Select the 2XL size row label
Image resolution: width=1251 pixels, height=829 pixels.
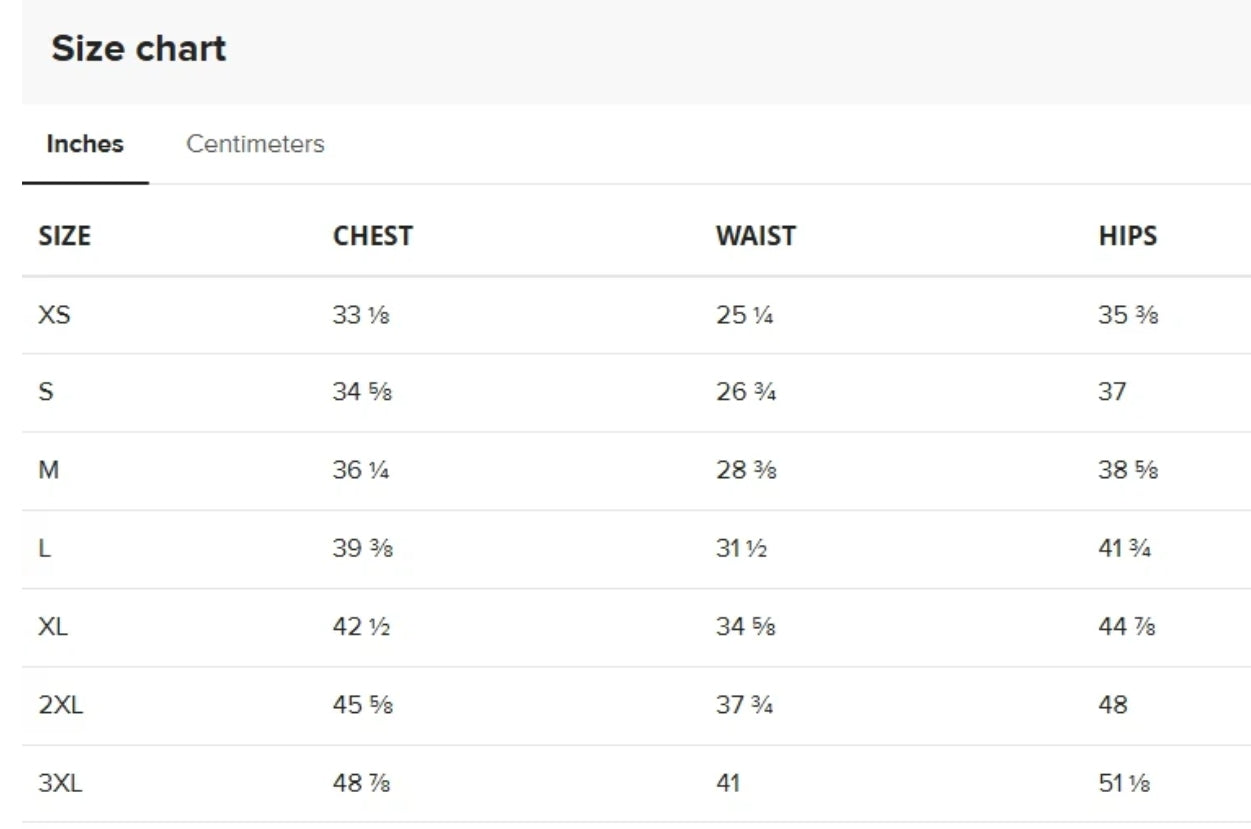(x=60, y=705)
